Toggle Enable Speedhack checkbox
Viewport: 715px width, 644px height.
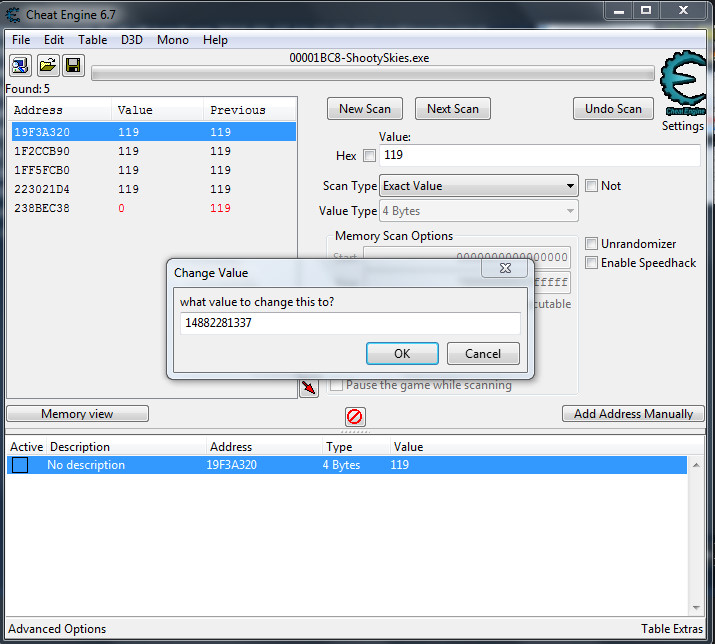pos(591,263)
